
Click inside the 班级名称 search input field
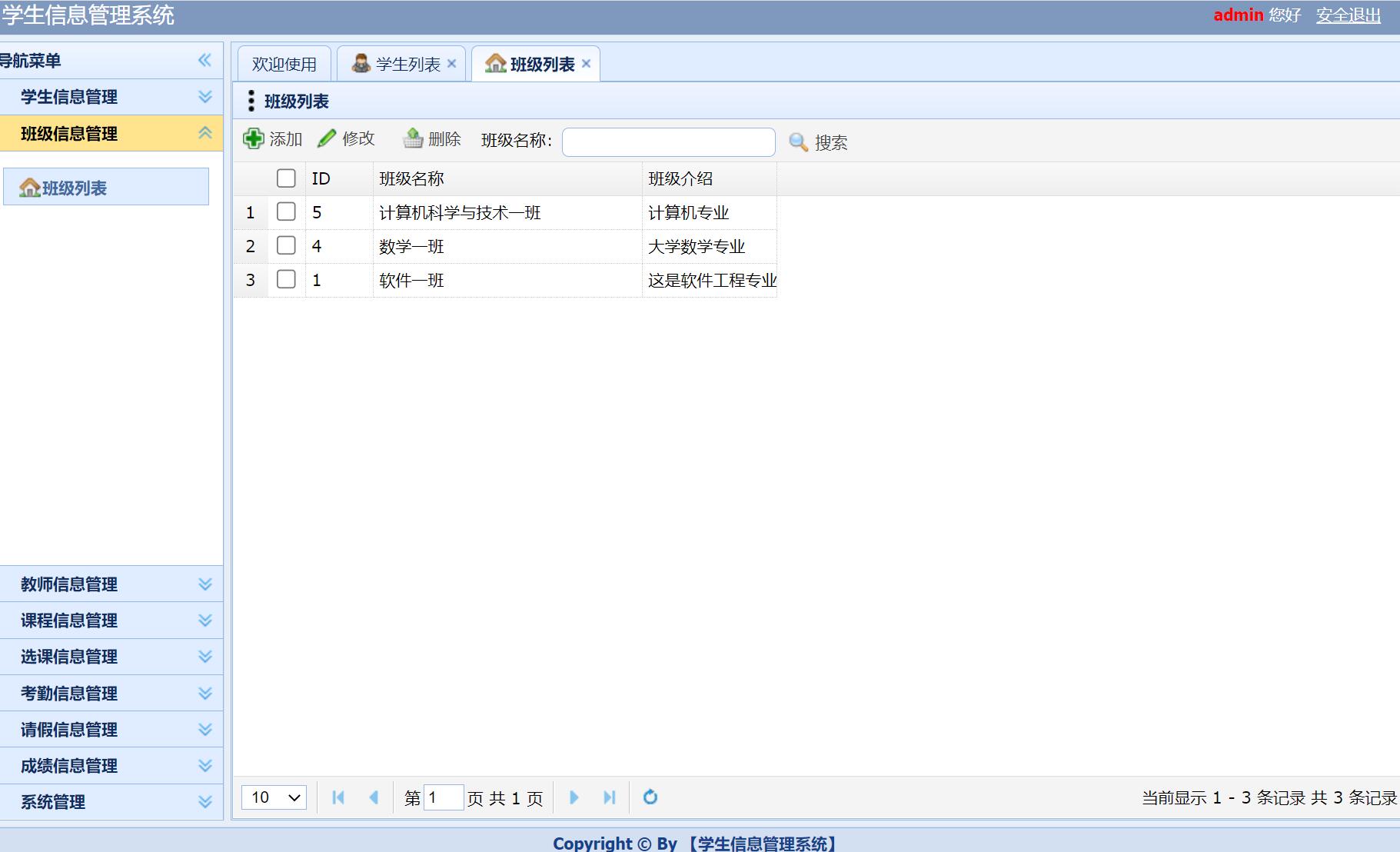point(668,142)
